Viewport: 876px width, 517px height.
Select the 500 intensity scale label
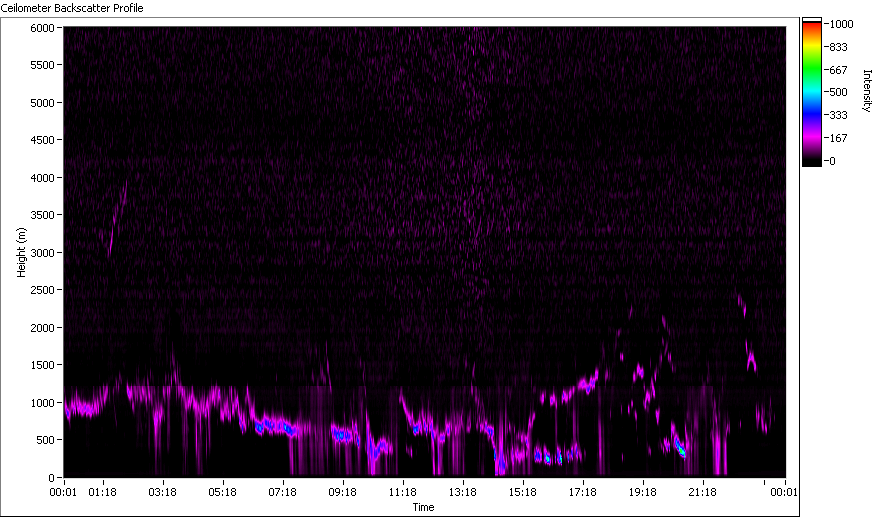coord(839,92)
